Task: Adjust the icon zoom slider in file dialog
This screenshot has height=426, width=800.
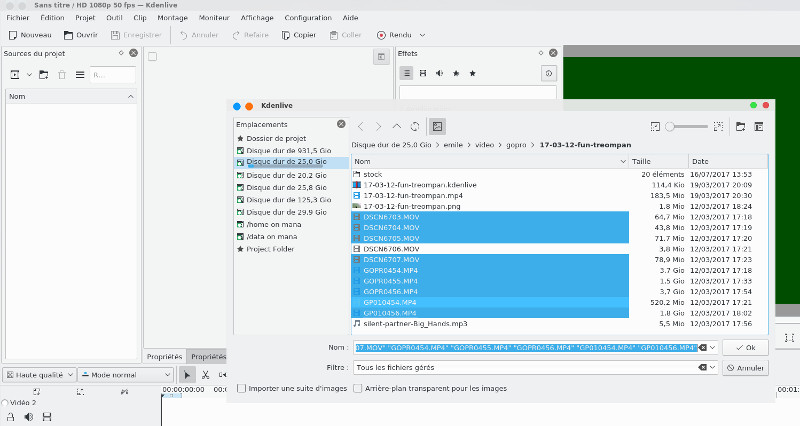Action: pyautogui.click(x=687, y=127)
